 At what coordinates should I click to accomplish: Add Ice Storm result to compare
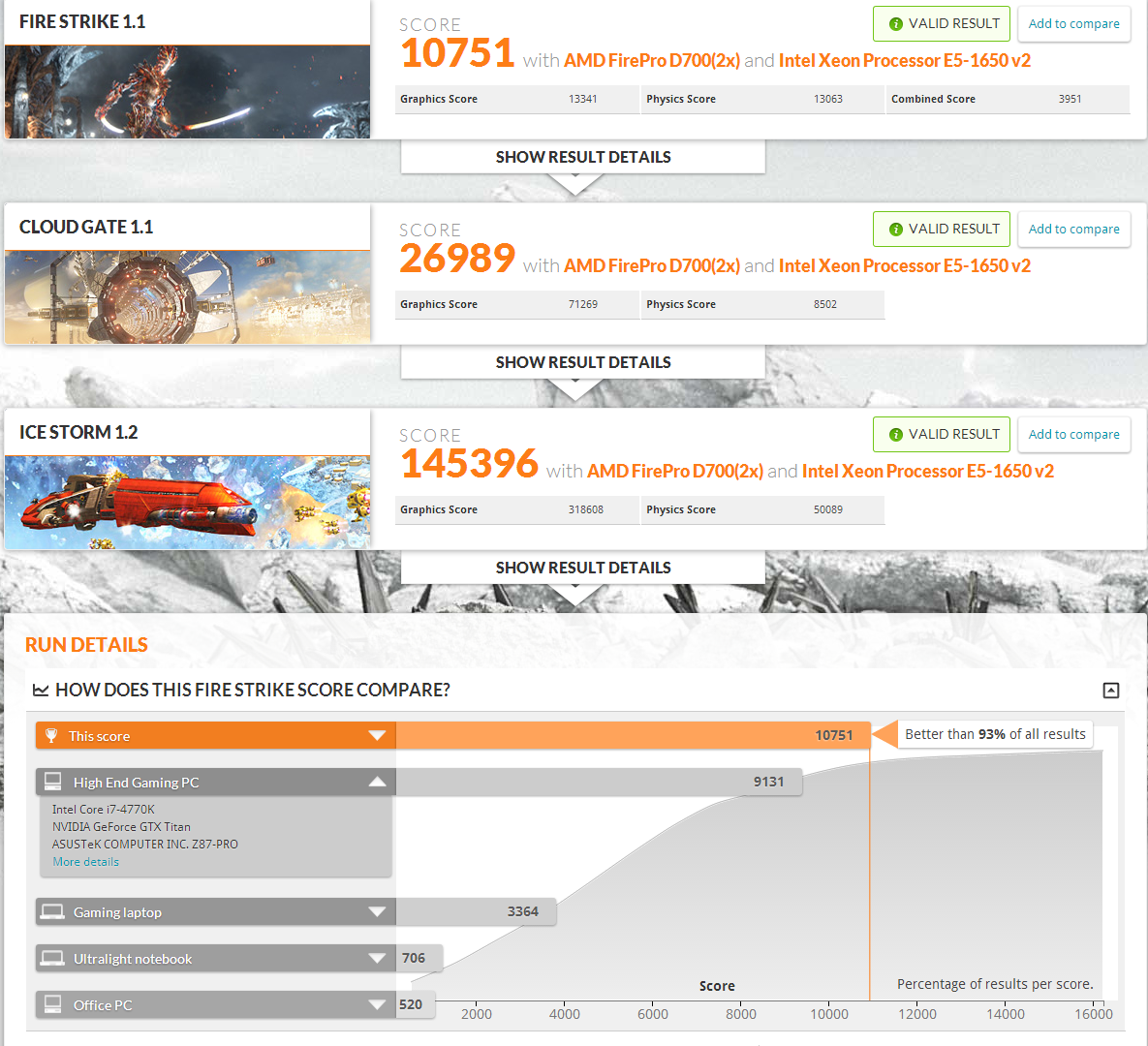tap(1073, 435)
